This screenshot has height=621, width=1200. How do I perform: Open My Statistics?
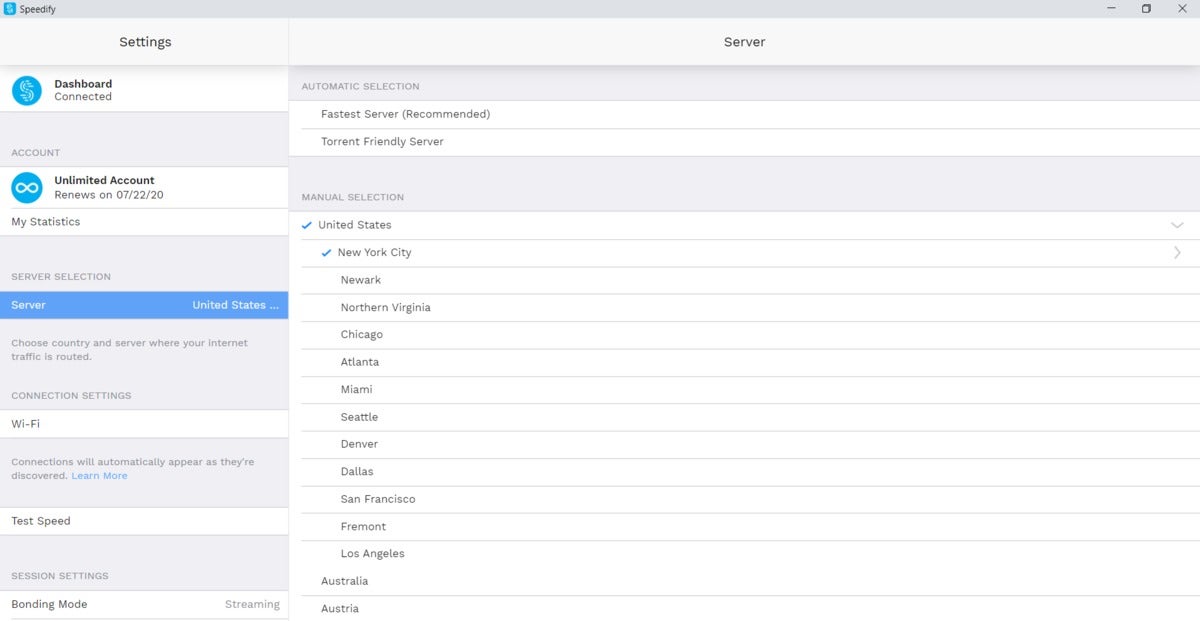pos(144,222)
